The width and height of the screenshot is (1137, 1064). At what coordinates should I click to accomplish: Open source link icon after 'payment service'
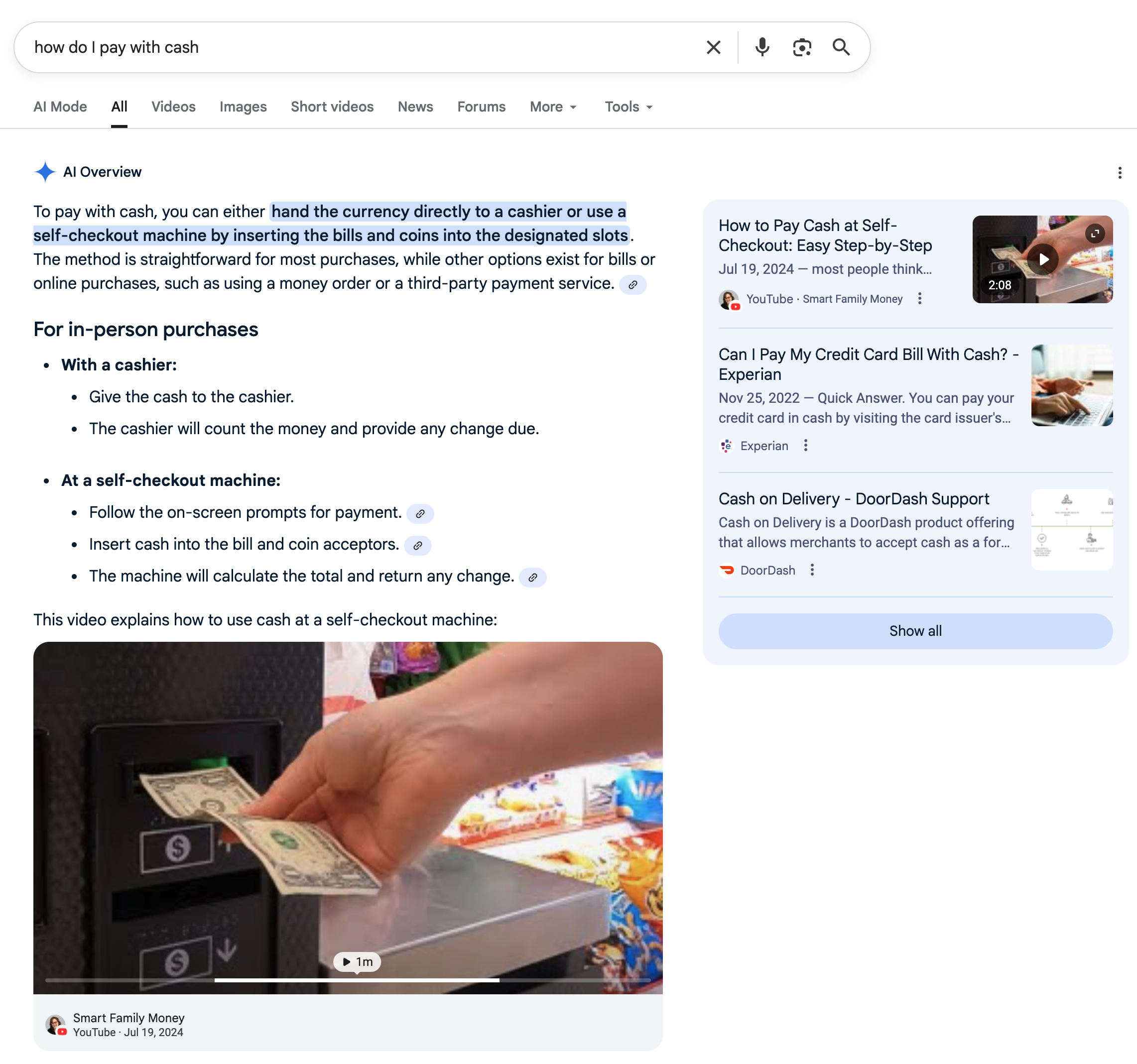(632, 285)
